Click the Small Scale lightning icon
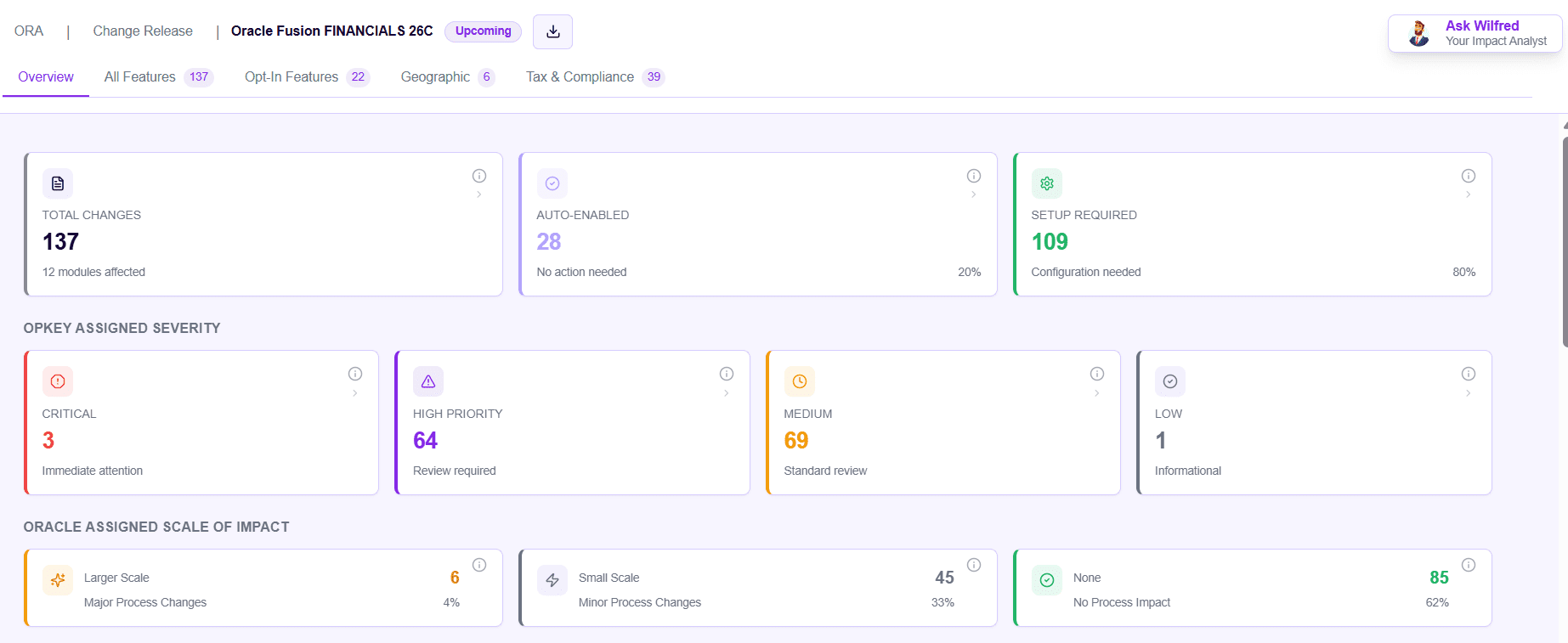The width and height of the screenshot is (1568, 643). 552,580
